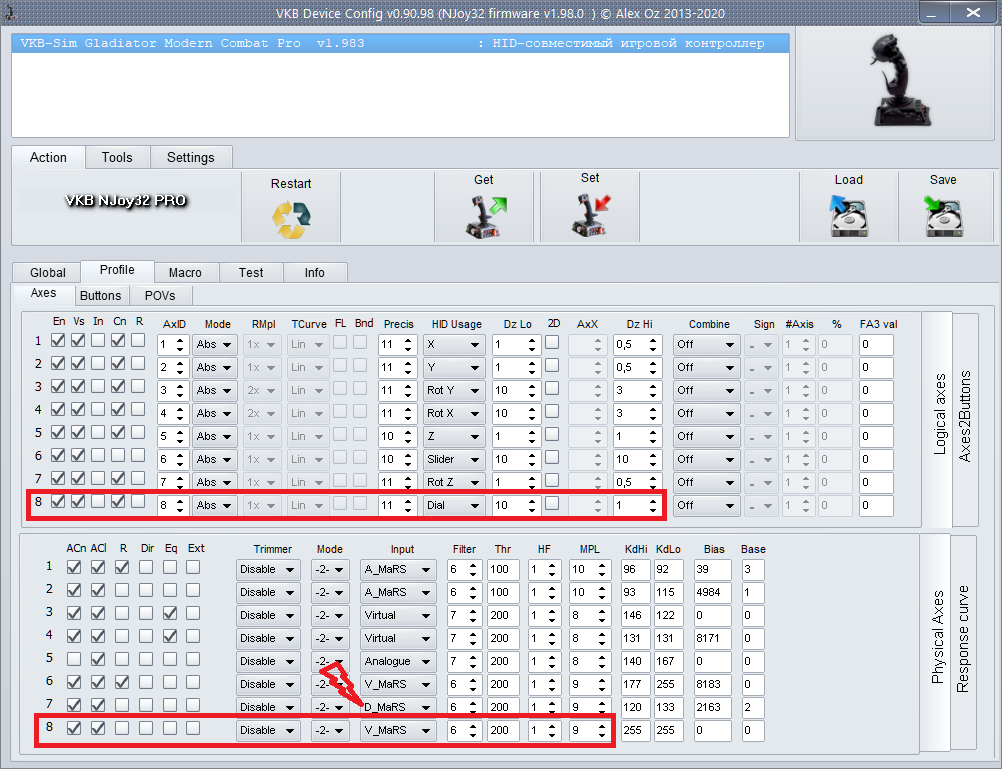Click Thr field for physical axis 1
Screen dimensions: 1002x769
[x=504, y=570]
